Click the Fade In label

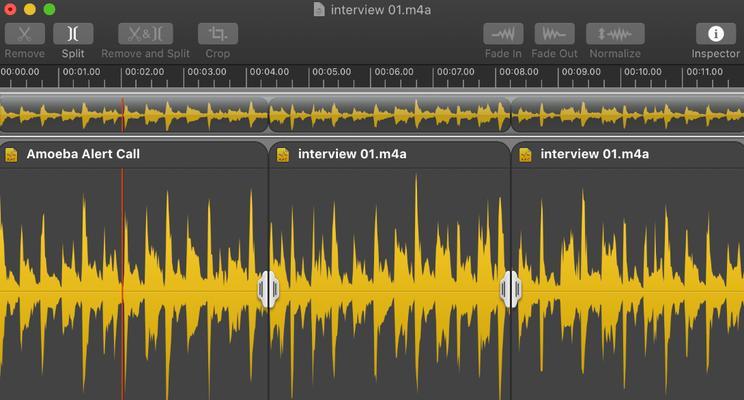pyautogui.click(x=503, y=54)
